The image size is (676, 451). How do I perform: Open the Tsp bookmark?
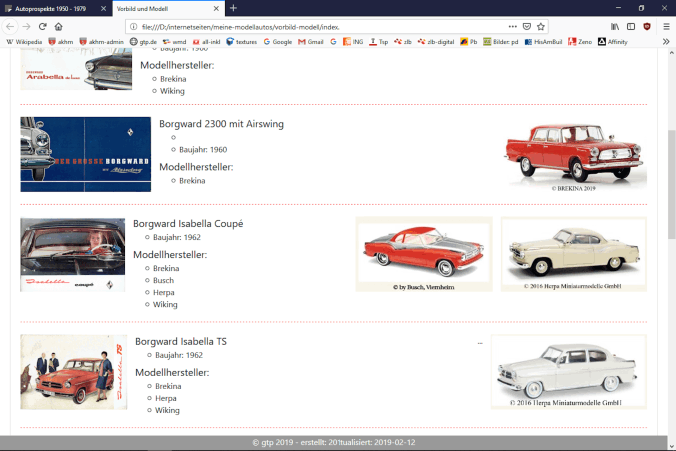[x=379, y=42]
